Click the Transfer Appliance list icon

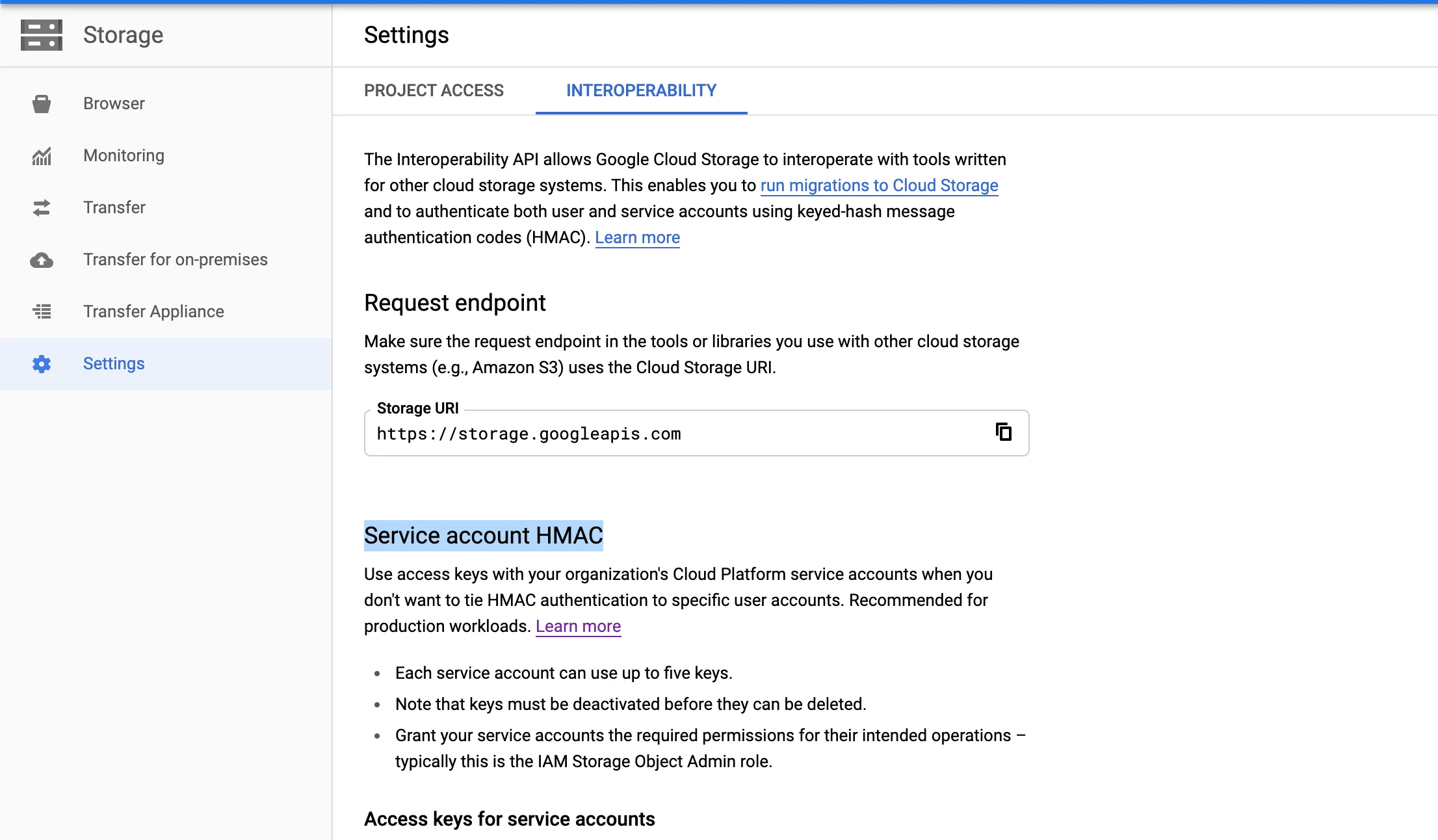coord(42,311)
